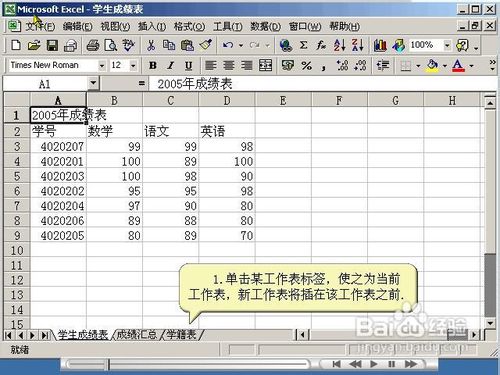Image resolution: width=500 pixels, height=375 pixels.
Task: Click the indent toolbar icon
Action: click(x=383, y=65)
